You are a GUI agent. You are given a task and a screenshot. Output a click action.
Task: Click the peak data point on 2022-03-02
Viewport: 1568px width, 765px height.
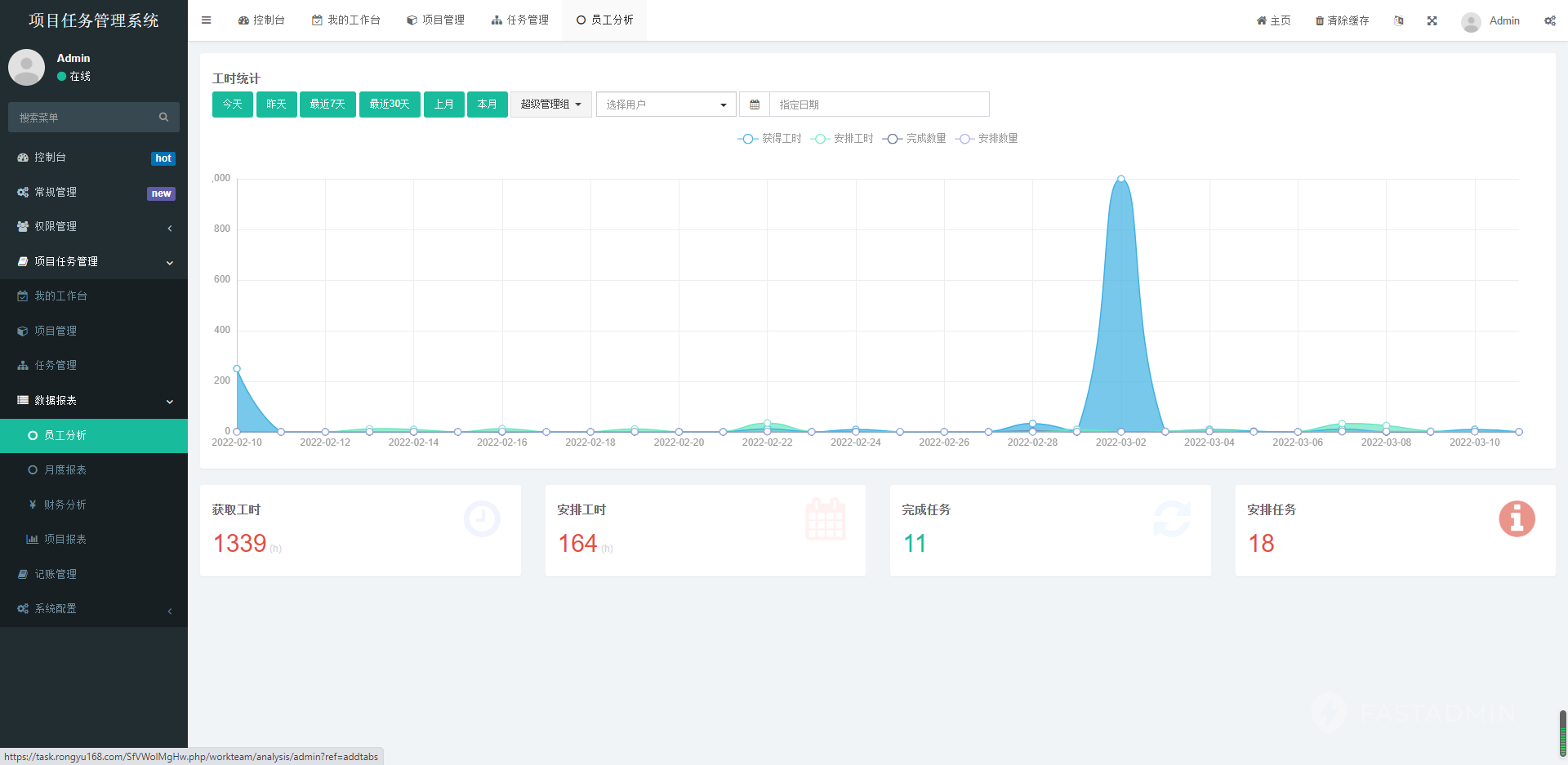click(1120, 179)
